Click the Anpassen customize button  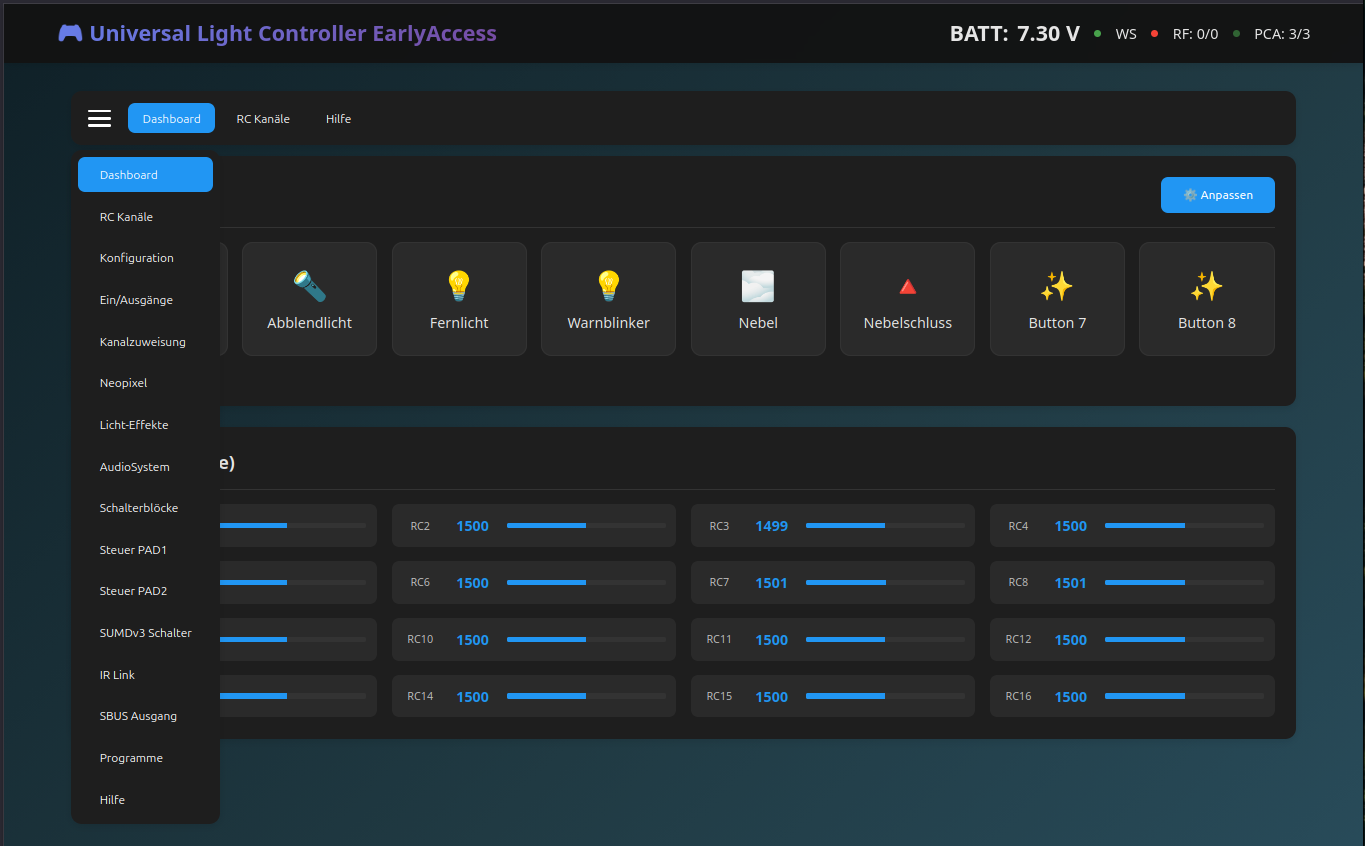1217,195
